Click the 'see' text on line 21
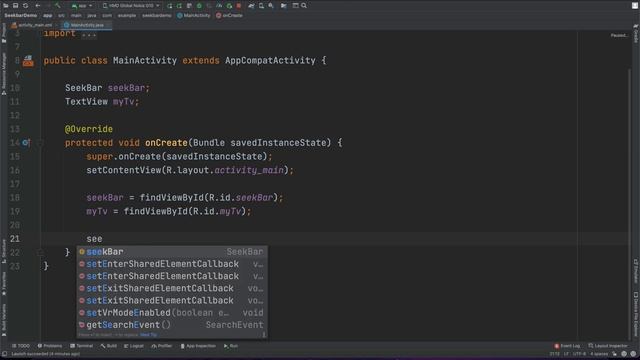Viewport: 640px width, 360px height. (94, 239)
